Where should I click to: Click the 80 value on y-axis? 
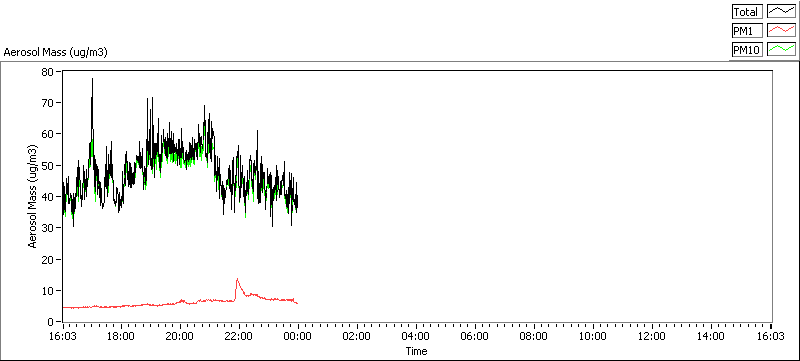tap(47, 71)
